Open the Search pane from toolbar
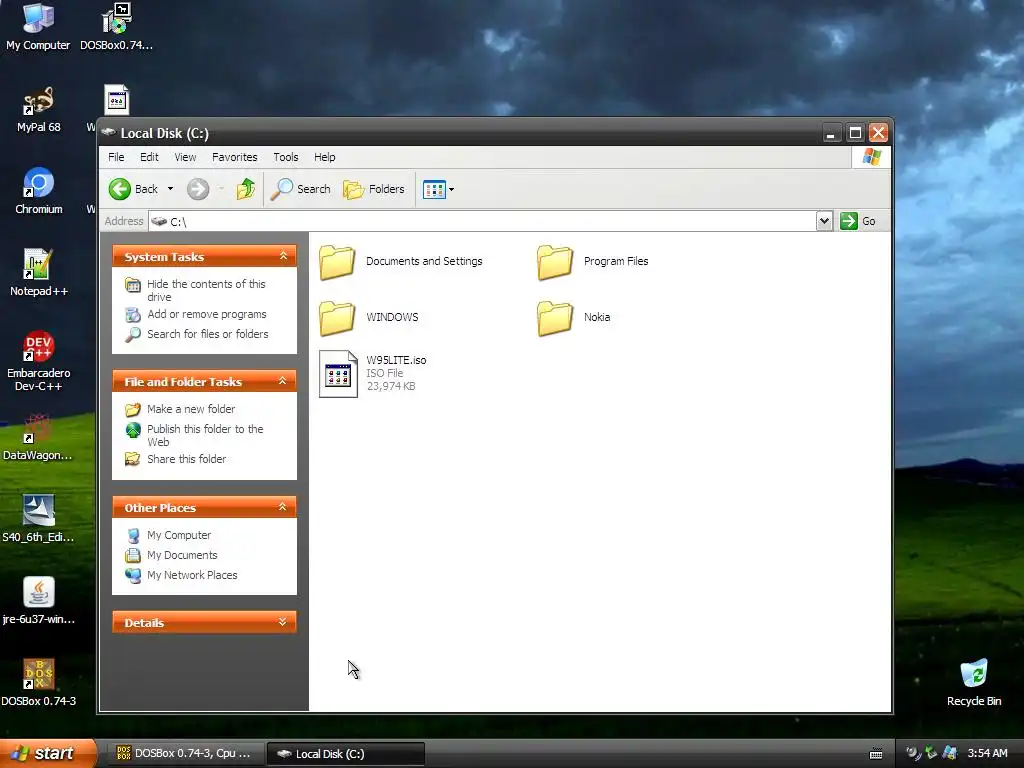The image size is (1024, 768). coord(301,189)
